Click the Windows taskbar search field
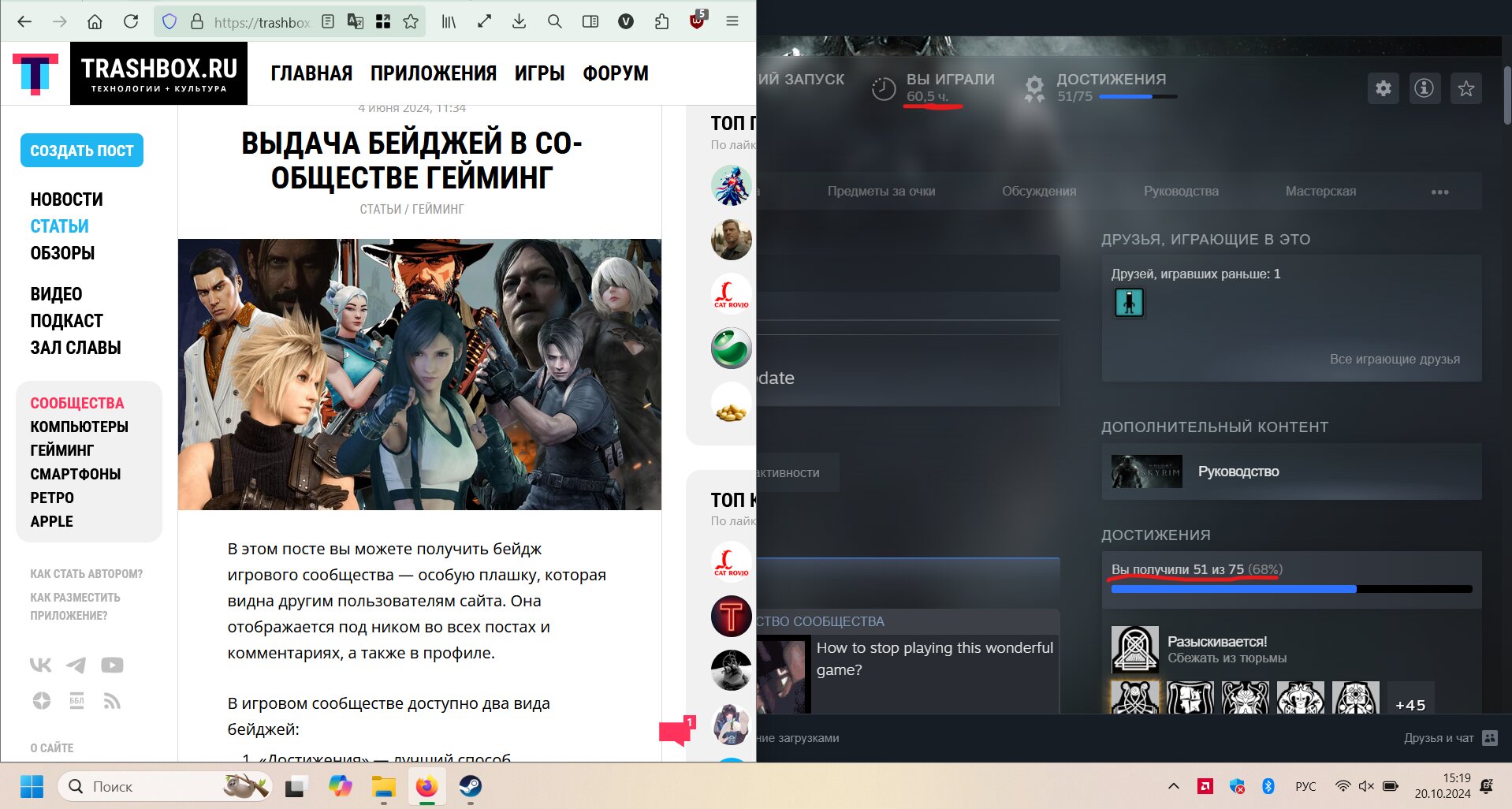 click(x=150, y=786)
